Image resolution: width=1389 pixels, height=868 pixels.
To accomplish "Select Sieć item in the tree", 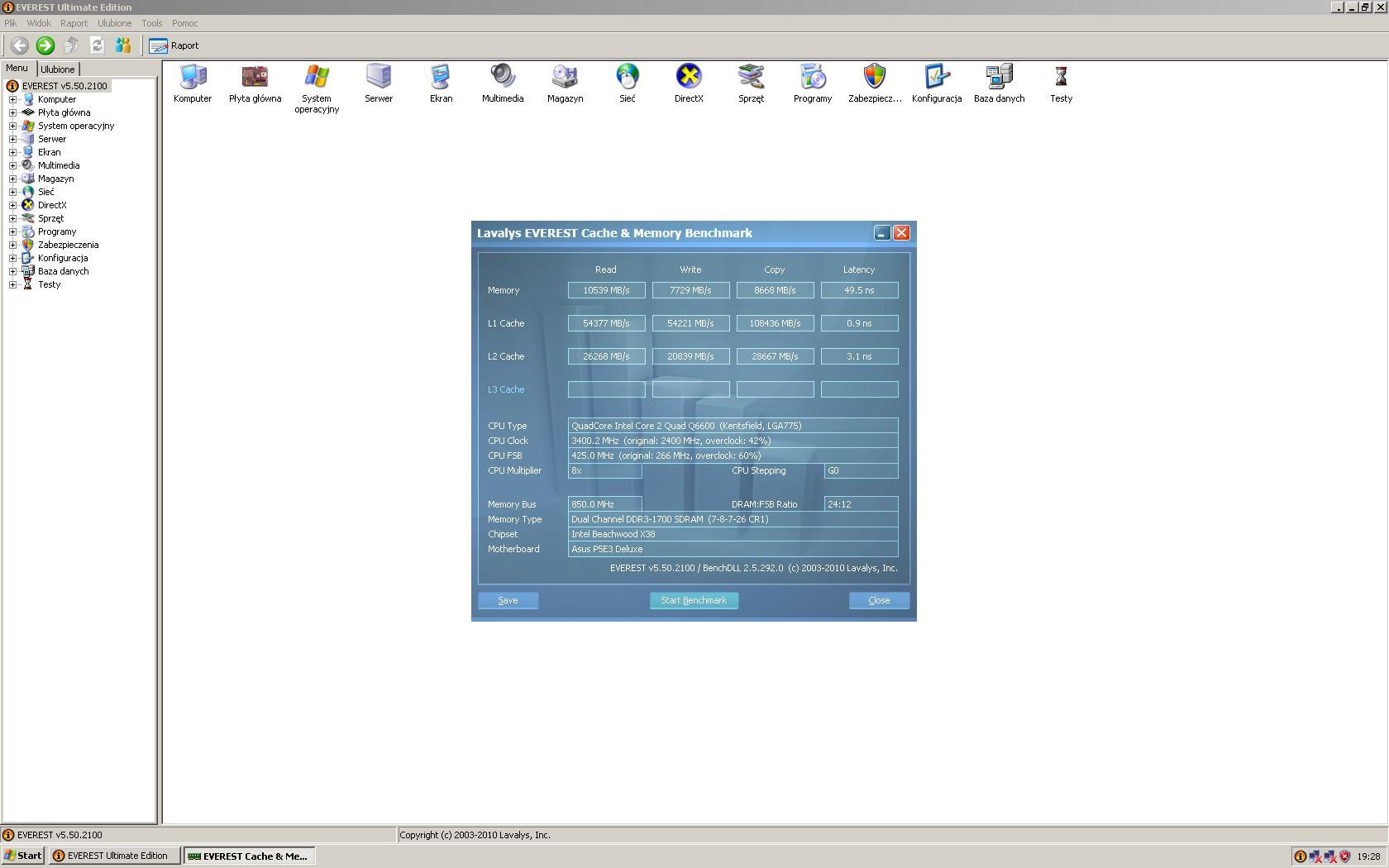I will click(x=45, y=192).
